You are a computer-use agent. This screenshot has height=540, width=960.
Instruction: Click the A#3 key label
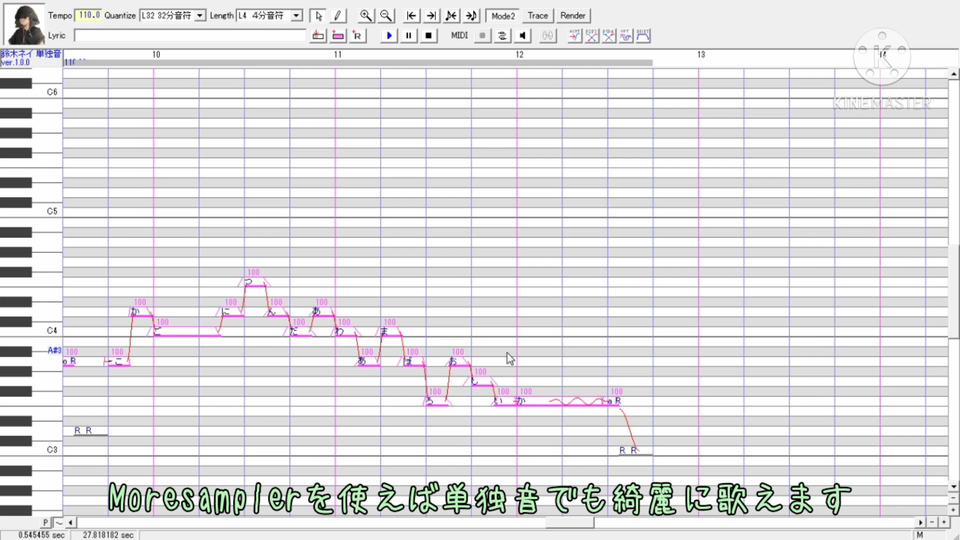pos(54,350)
